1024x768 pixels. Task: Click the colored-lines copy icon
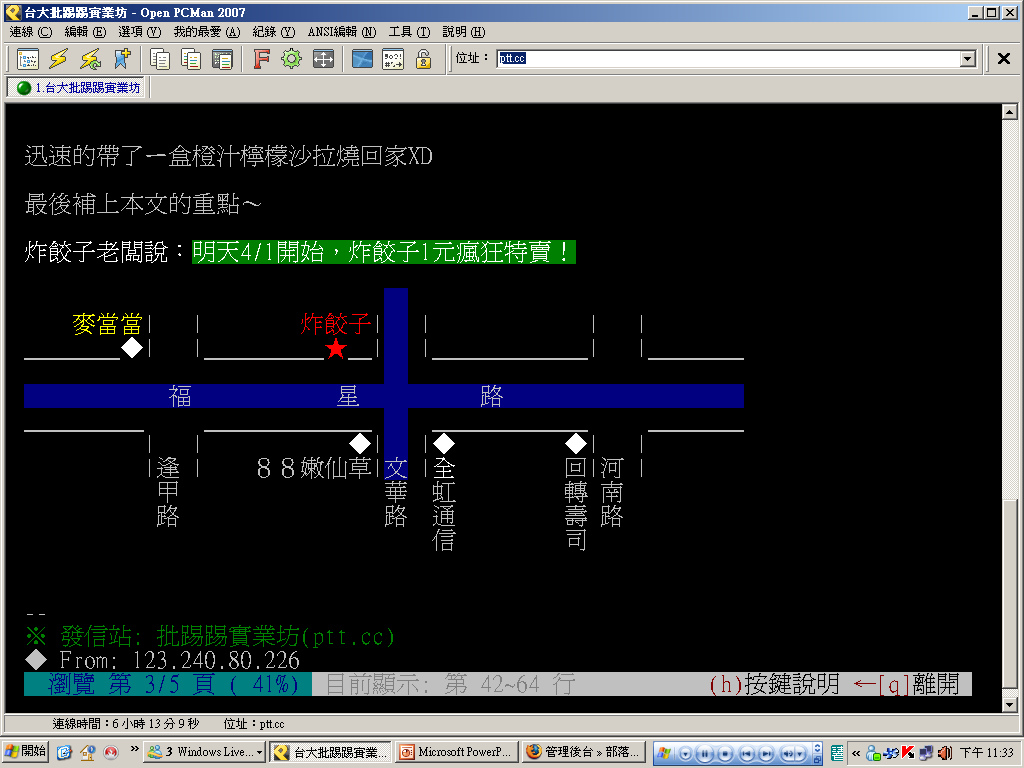[191, 59]
